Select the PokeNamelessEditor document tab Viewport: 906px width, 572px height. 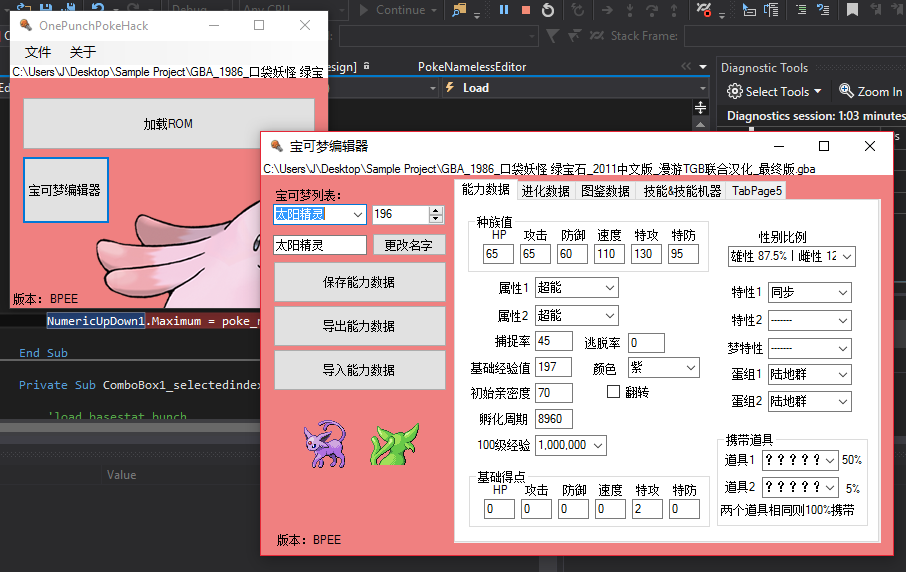coord(472,67)
